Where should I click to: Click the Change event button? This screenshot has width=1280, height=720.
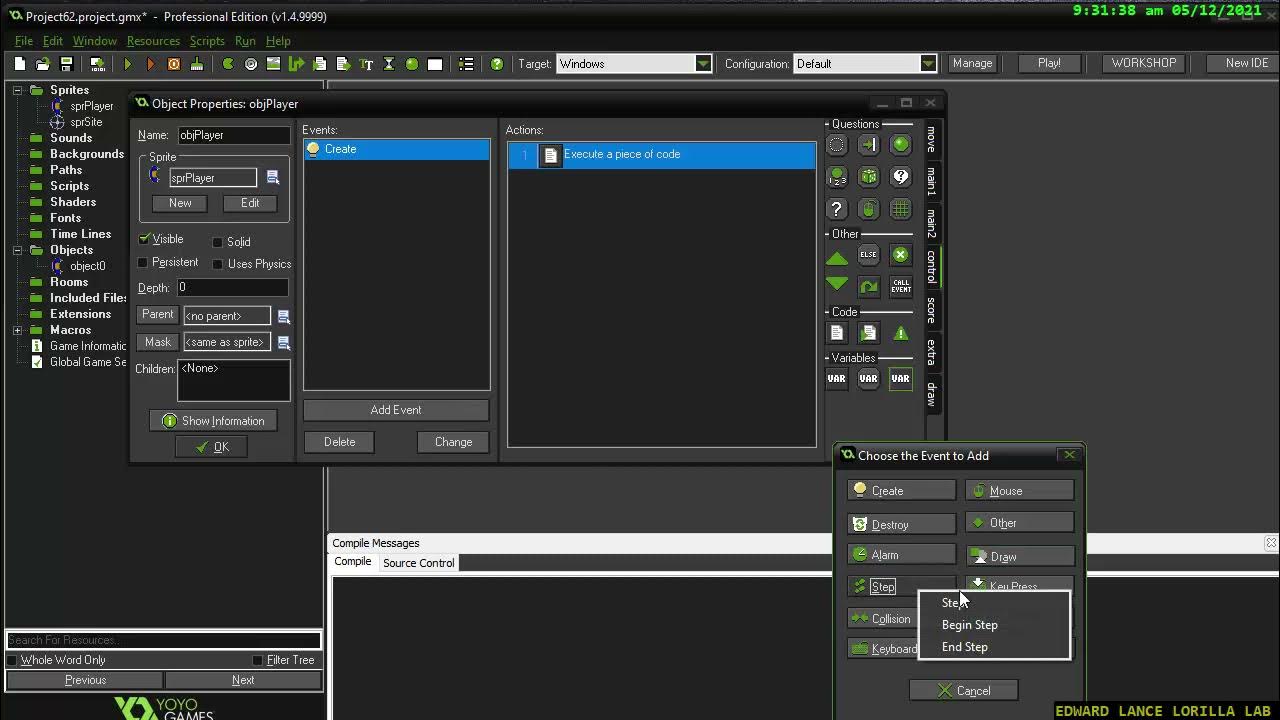(453, 442)
